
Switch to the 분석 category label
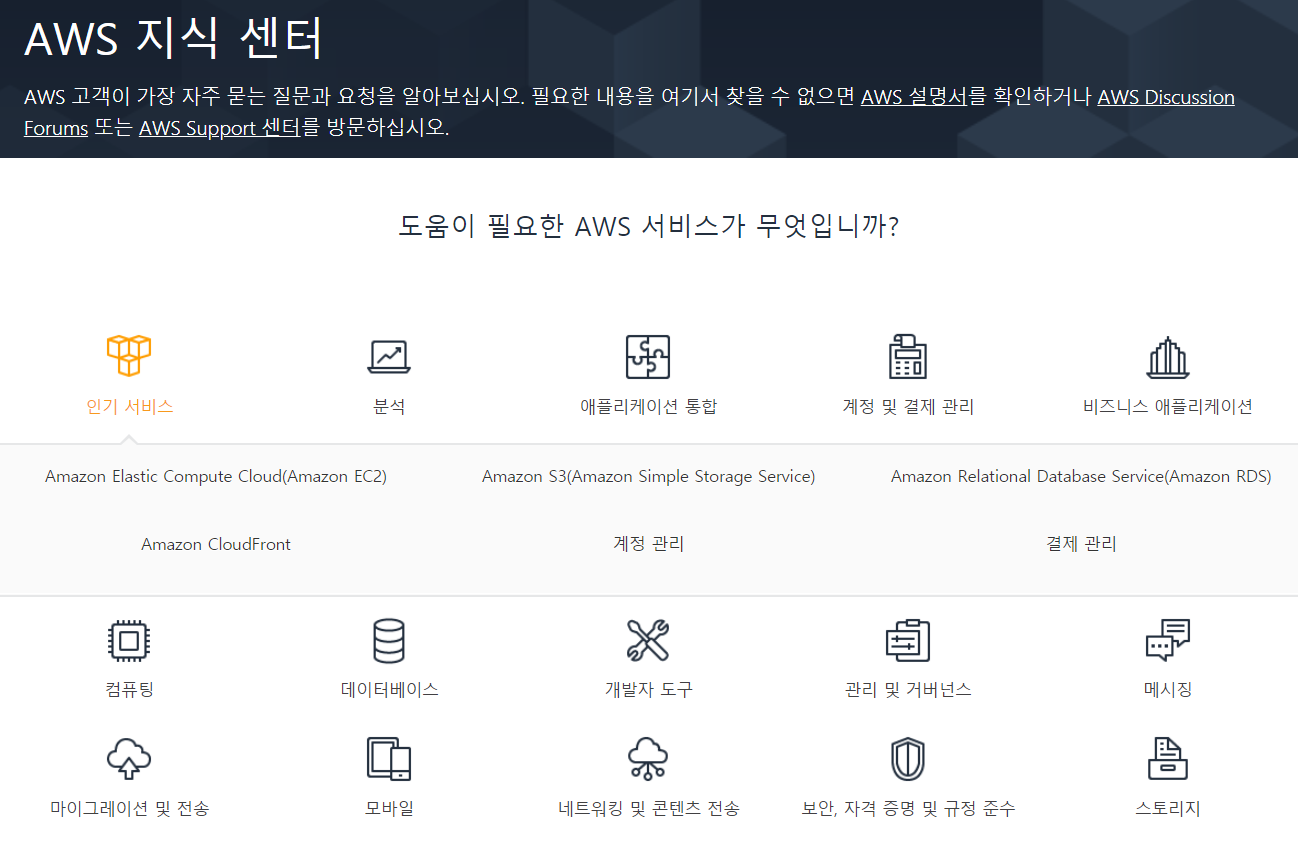pos(389,407)
